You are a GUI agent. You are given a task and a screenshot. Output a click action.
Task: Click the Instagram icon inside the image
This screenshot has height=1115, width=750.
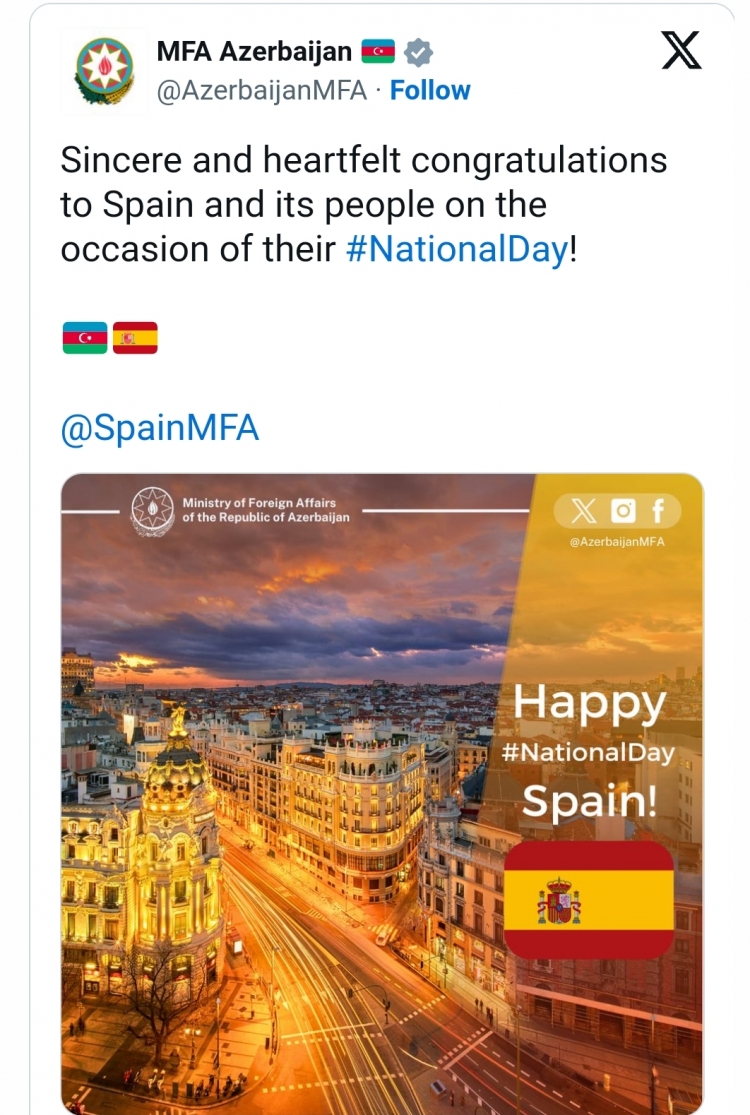tap(623, 511)
